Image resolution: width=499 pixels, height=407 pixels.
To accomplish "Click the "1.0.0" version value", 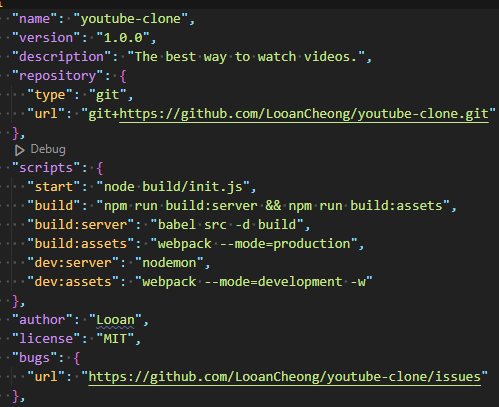I will click(x=123, y=38).
